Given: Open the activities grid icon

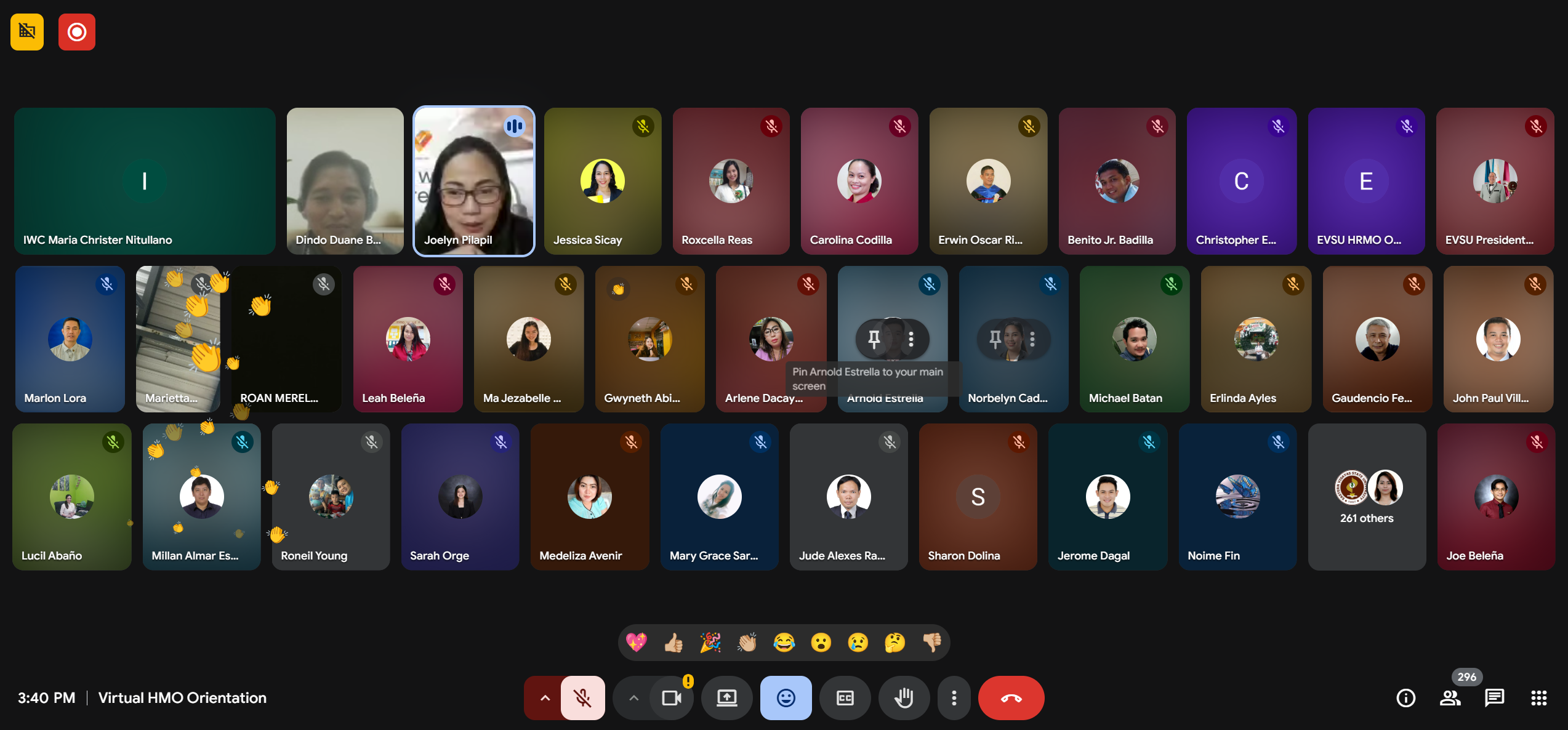Looking at the screenshot, I should (x=1538, y=698).
